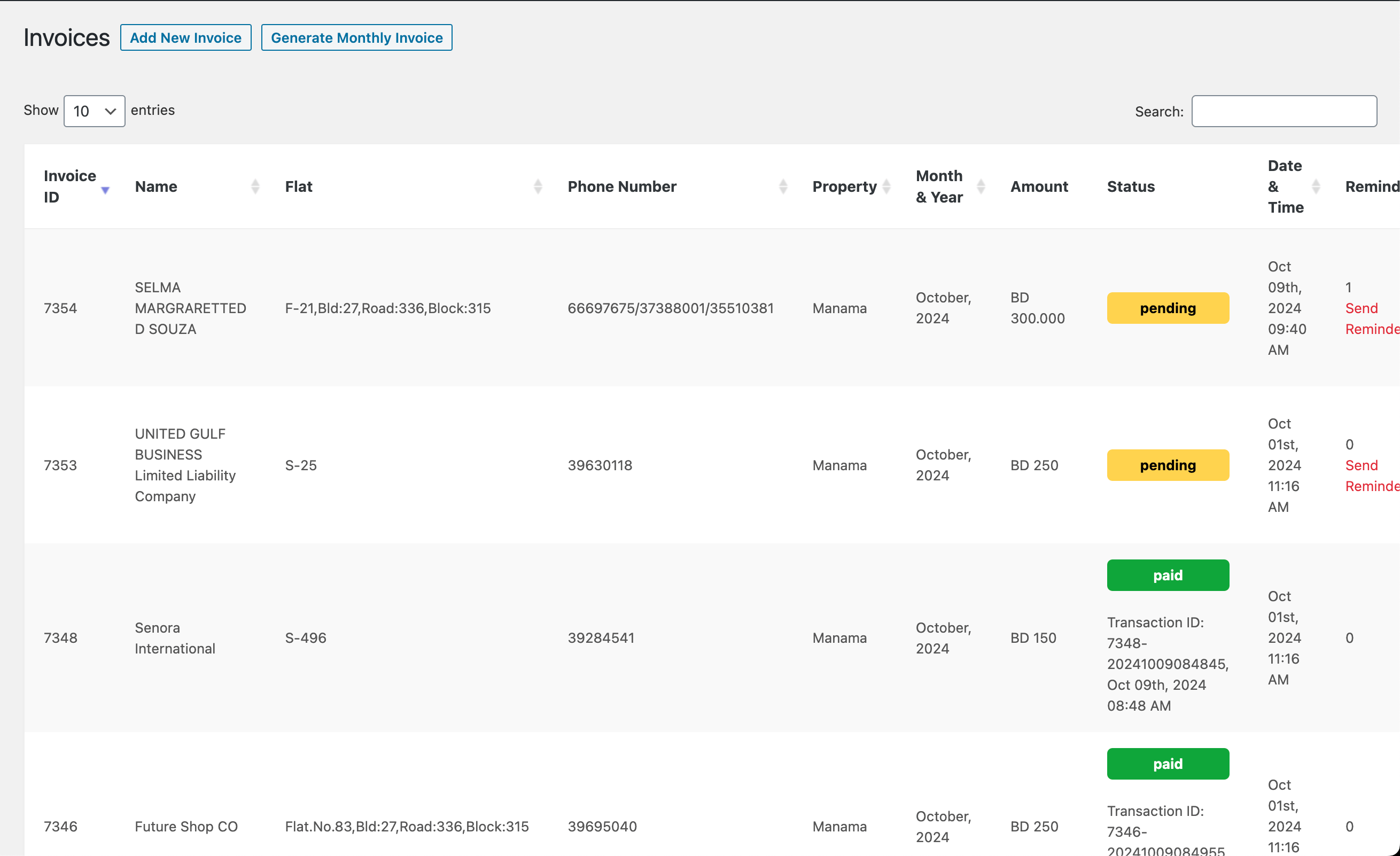
Task: Click amount BD 300.000
Action: (1038, 308)
